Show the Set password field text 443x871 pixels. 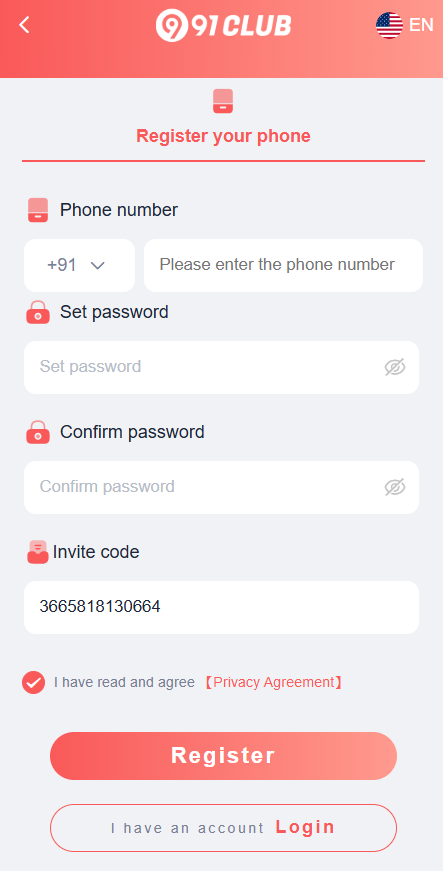395,367
